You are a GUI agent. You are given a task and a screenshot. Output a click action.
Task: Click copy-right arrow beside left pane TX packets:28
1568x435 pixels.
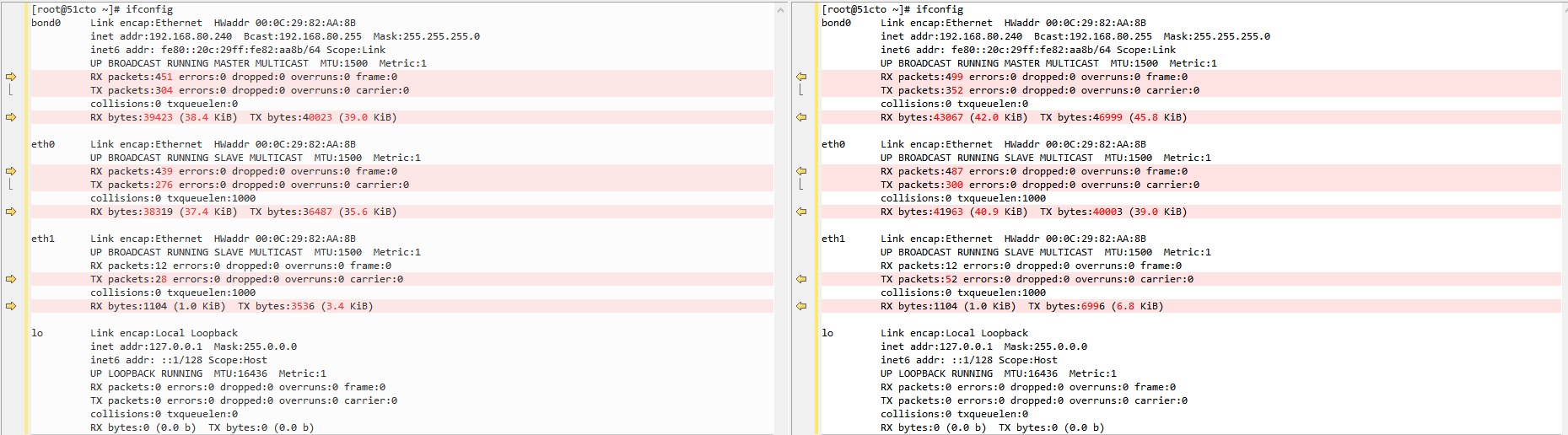[11, 279]
